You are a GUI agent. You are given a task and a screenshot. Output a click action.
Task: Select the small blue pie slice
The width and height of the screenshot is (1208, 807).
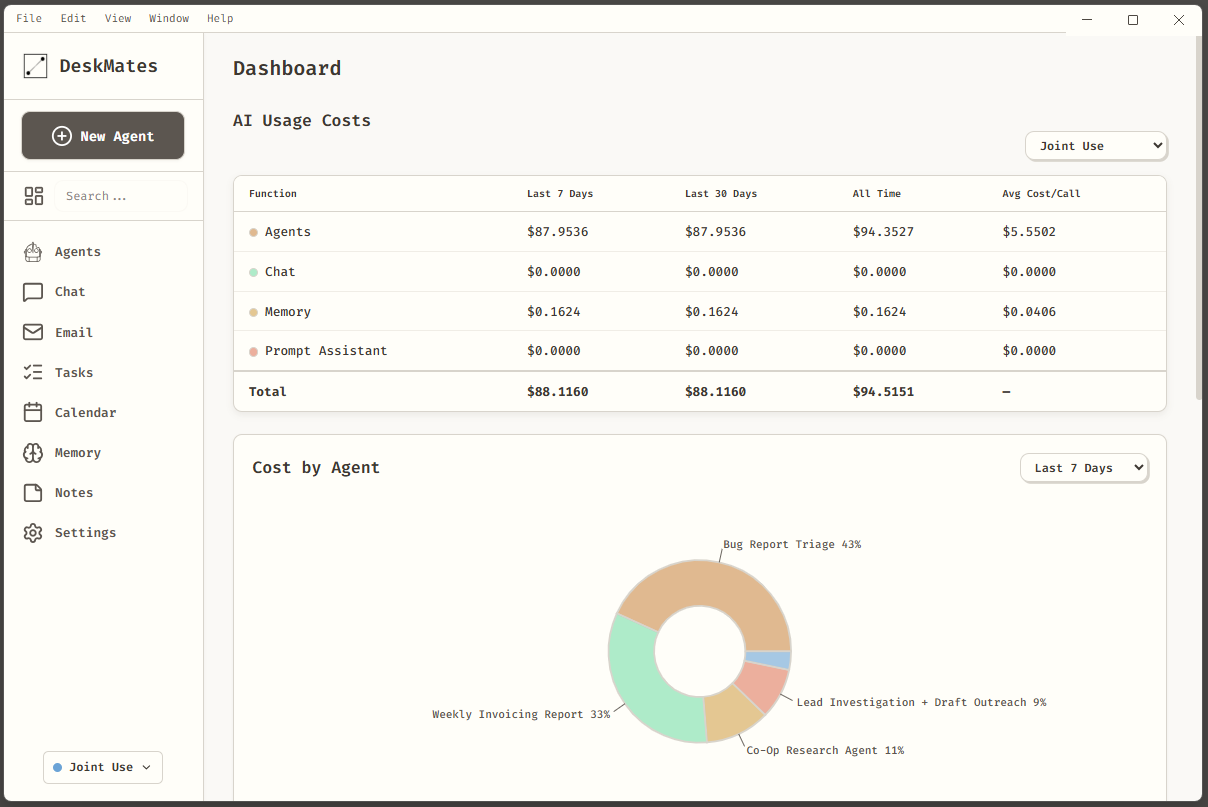pos(768,660)
